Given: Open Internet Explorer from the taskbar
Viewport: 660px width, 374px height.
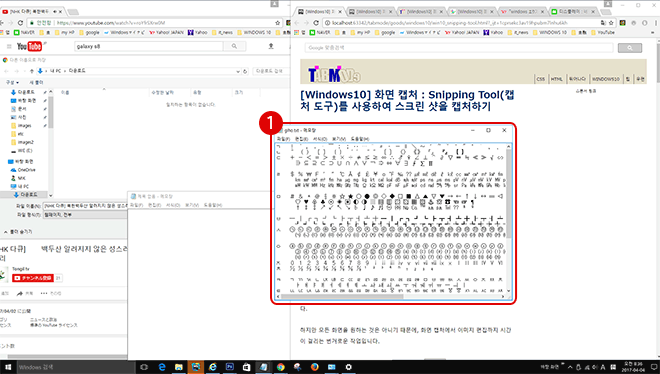Looking at the screenshot, I should (213, 367).
